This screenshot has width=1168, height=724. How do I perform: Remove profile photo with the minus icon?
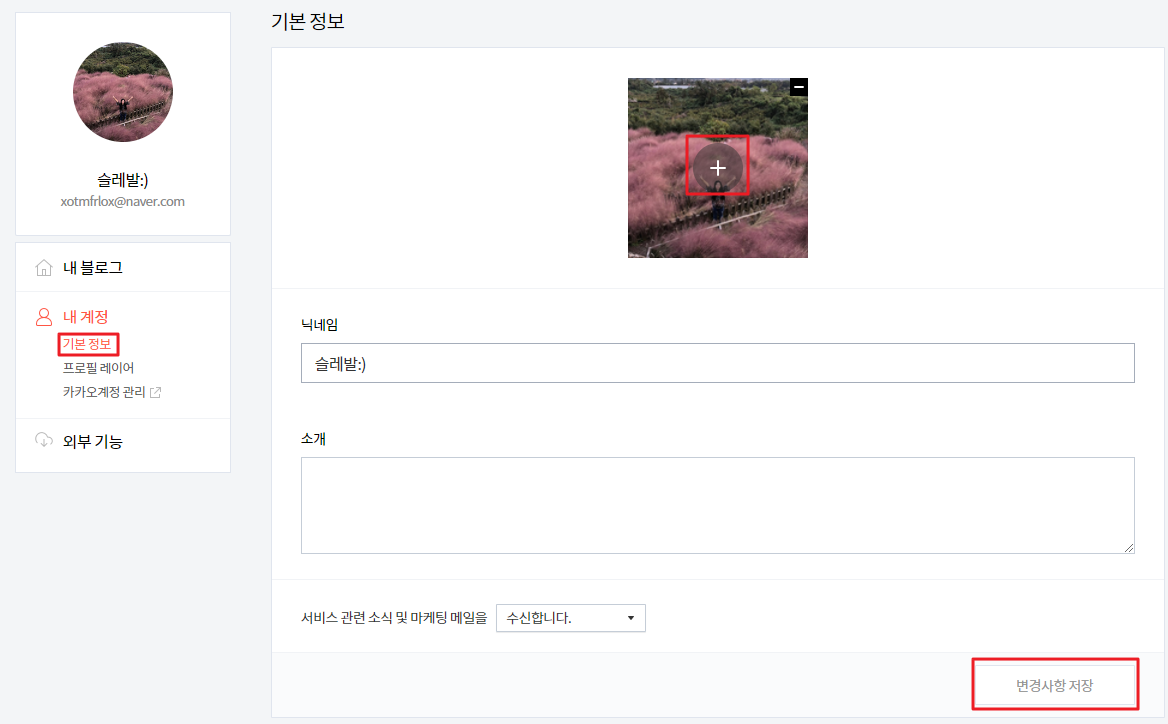(799, 87)
